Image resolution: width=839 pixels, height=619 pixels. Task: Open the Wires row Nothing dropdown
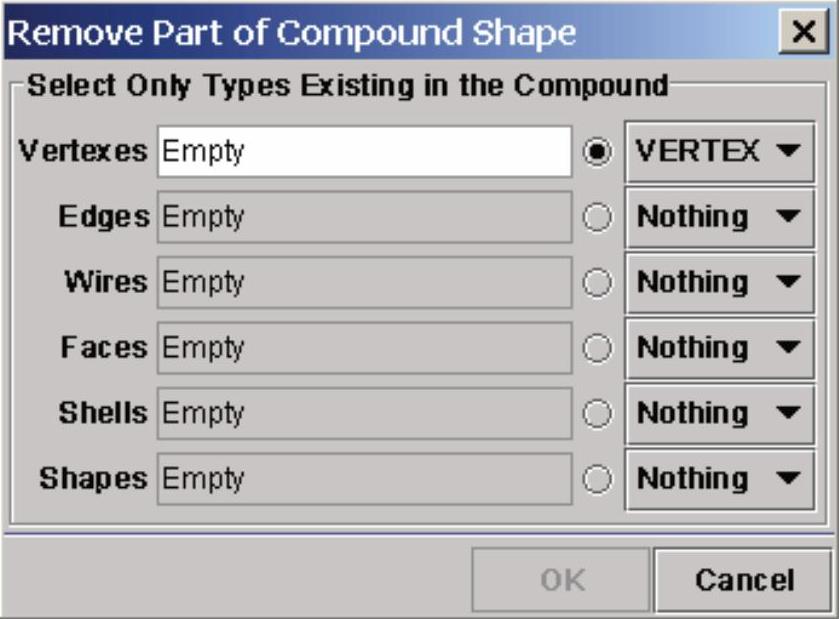[720, 282]
